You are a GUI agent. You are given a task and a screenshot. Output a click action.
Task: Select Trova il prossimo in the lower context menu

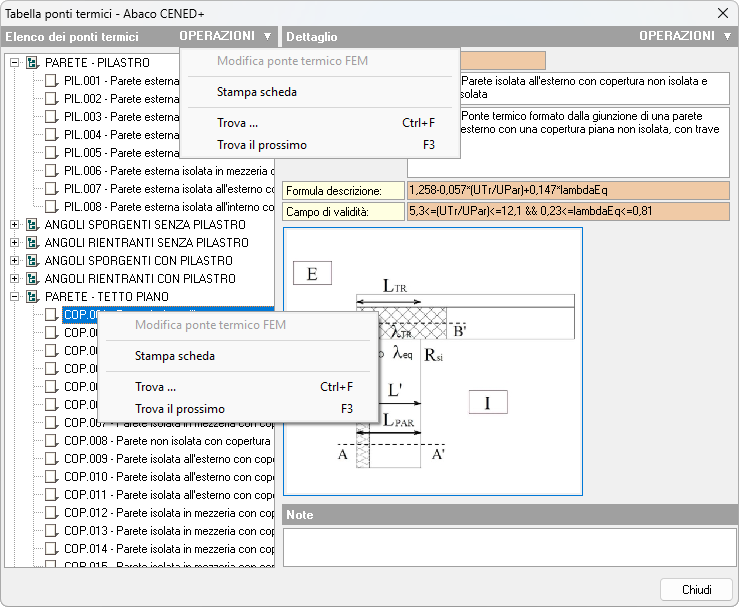[180, 409]
